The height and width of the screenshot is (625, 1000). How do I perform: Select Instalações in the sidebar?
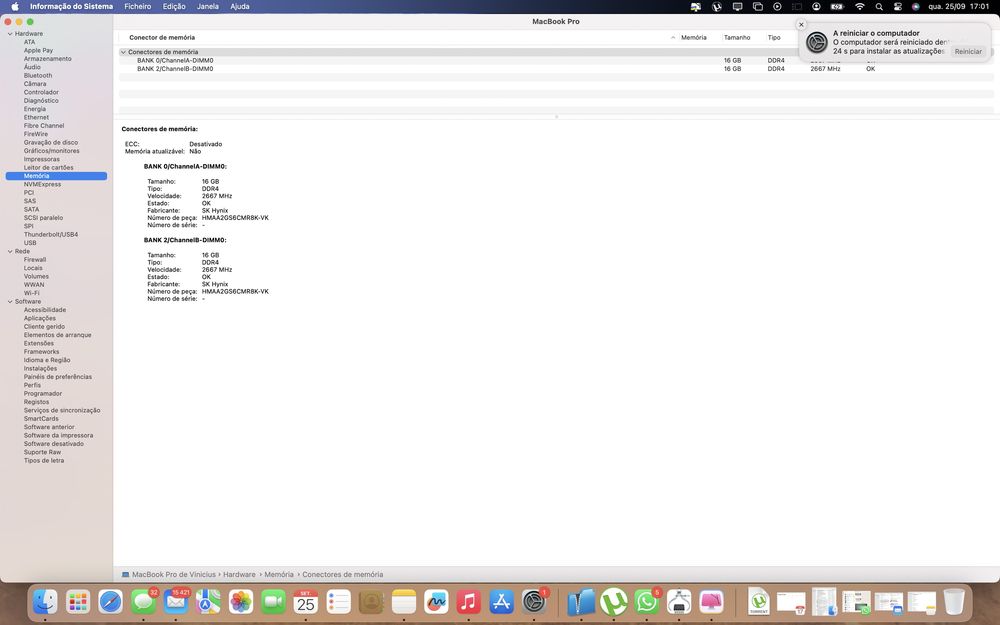[x=40, y=369]
